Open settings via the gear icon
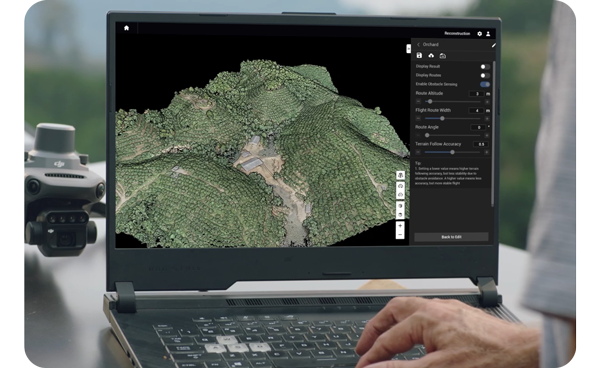Image resolution: width=600 pixels, height=368 pixels. point(479,34)
